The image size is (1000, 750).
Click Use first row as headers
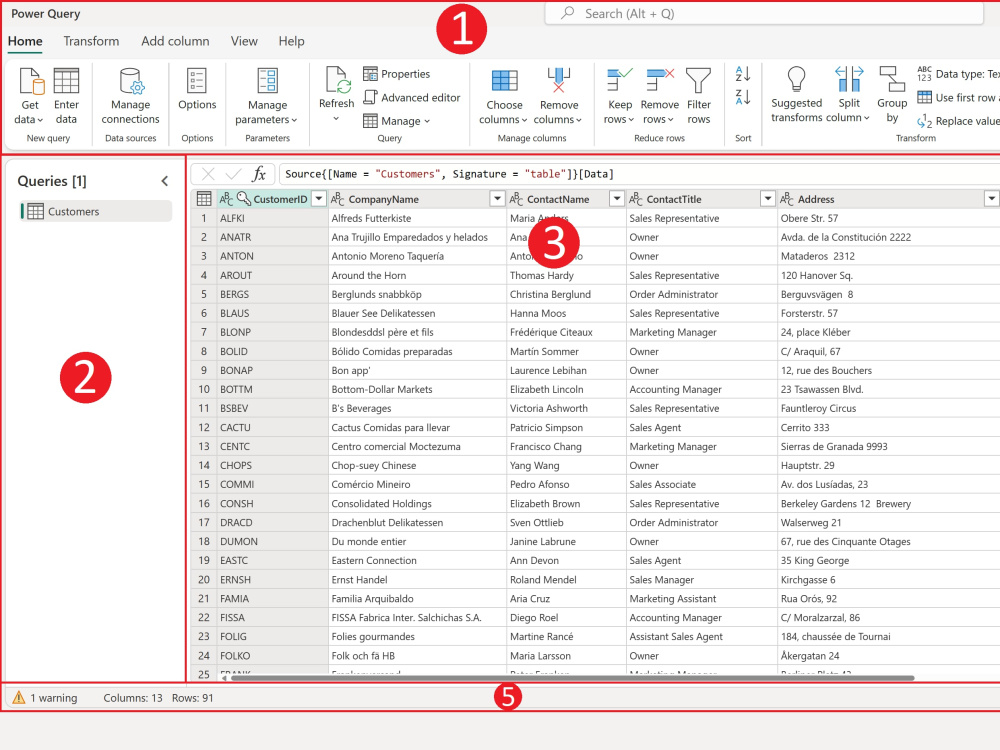click(958, 98)
